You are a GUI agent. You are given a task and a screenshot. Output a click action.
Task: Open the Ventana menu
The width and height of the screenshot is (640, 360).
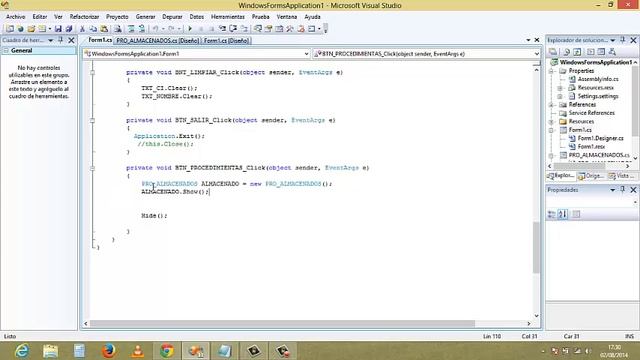287,17
